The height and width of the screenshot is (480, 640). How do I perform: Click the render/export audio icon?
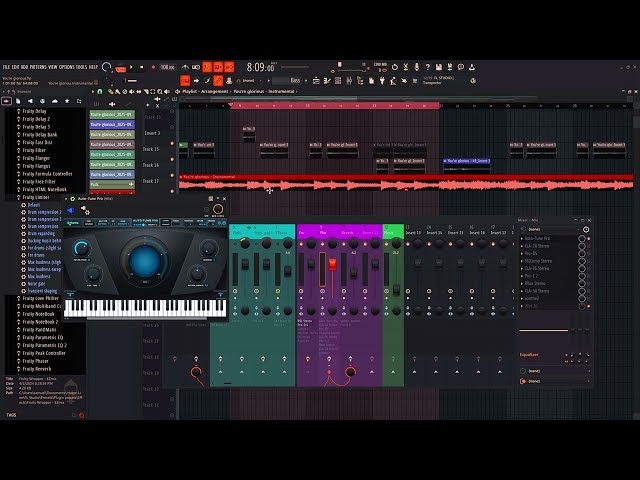[450, 67]
